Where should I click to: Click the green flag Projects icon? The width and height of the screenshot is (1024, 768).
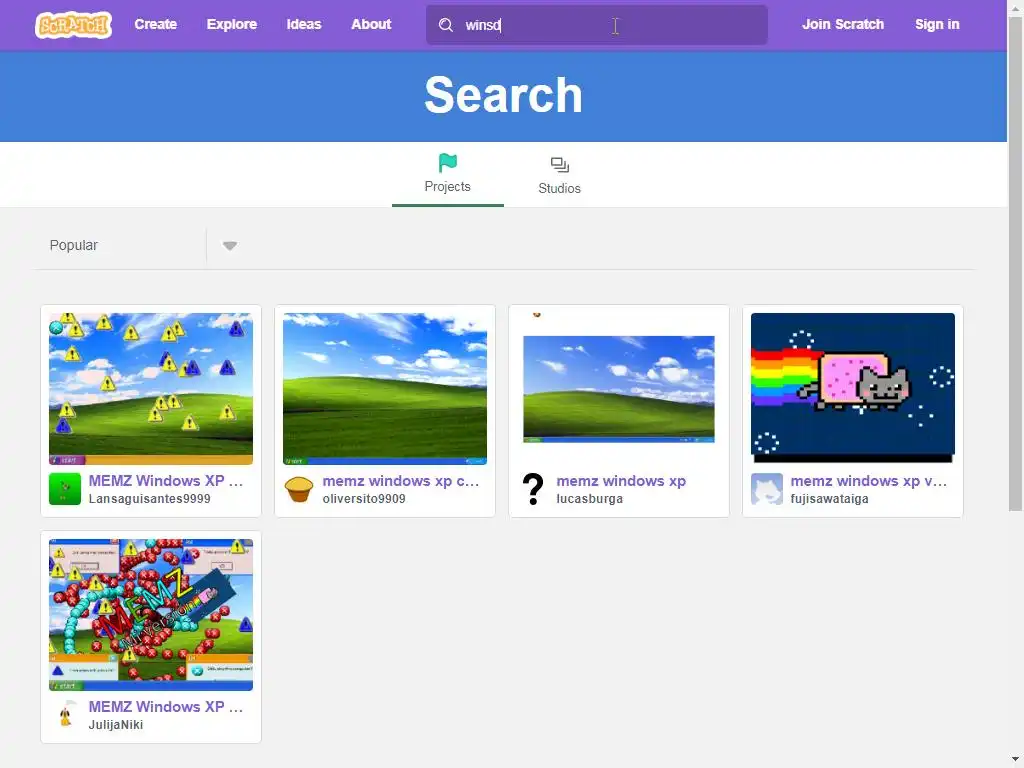coord(447,163)
